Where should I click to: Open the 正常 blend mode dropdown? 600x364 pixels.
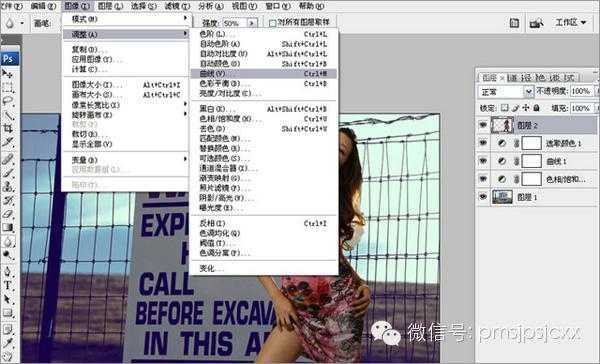coord(505,91)
